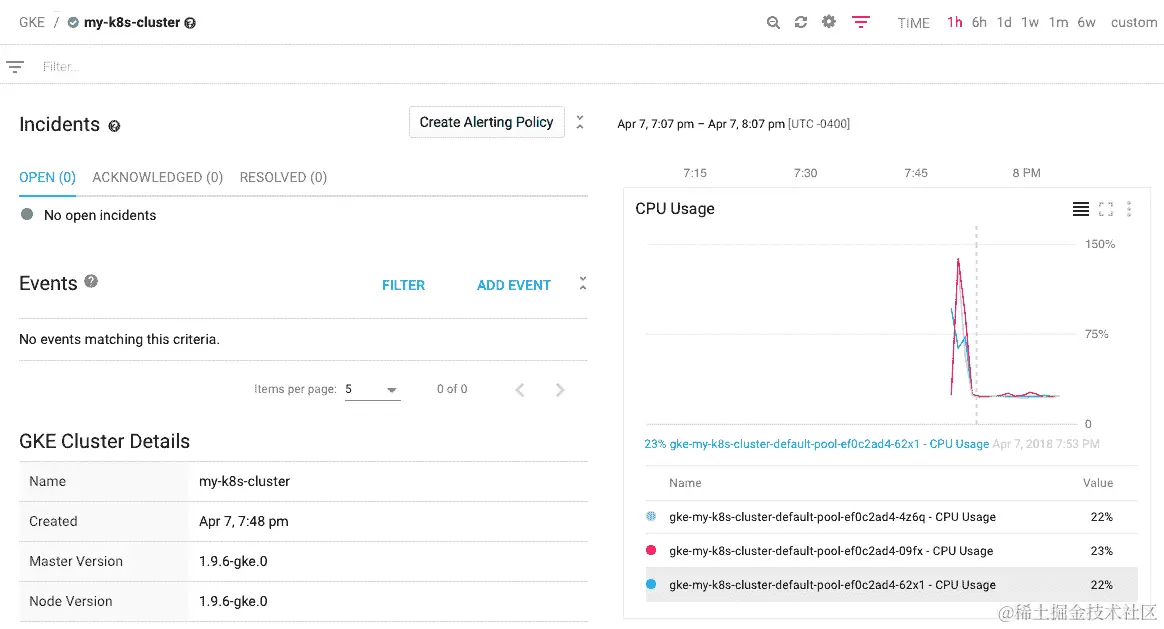Switch to the OPEN (0) incidents tab
The image size is (1164, 629).
click(48, 177)
